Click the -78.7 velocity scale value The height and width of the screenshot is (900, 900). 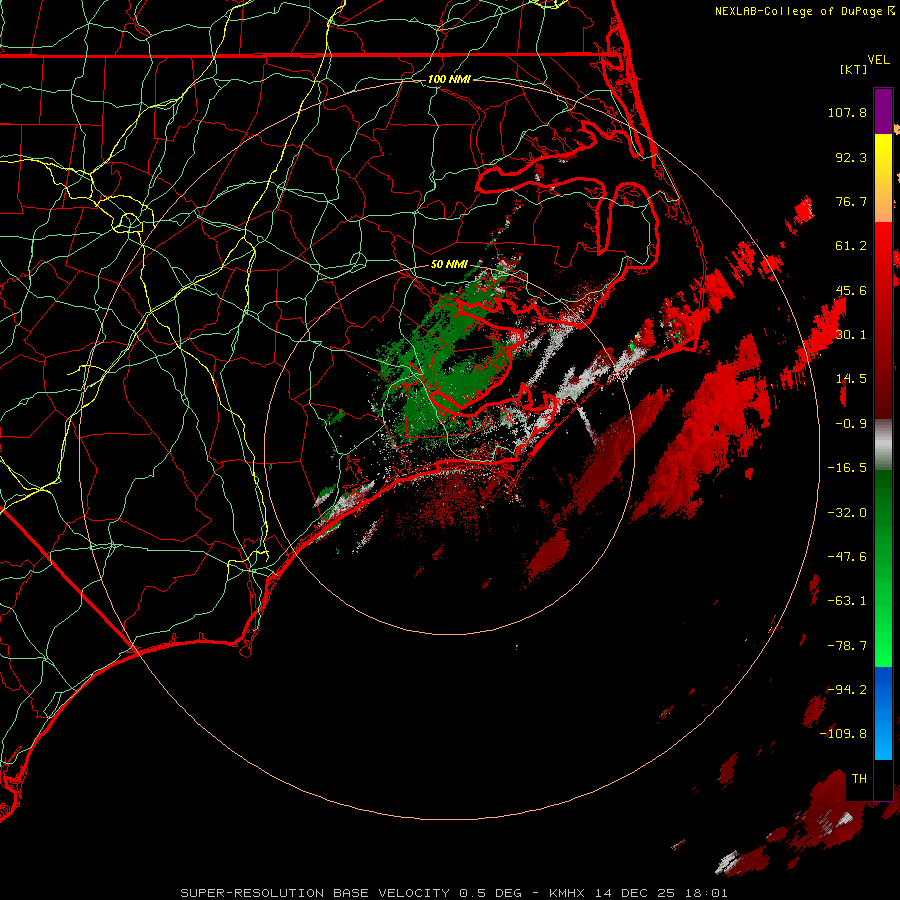coord(847,646)
